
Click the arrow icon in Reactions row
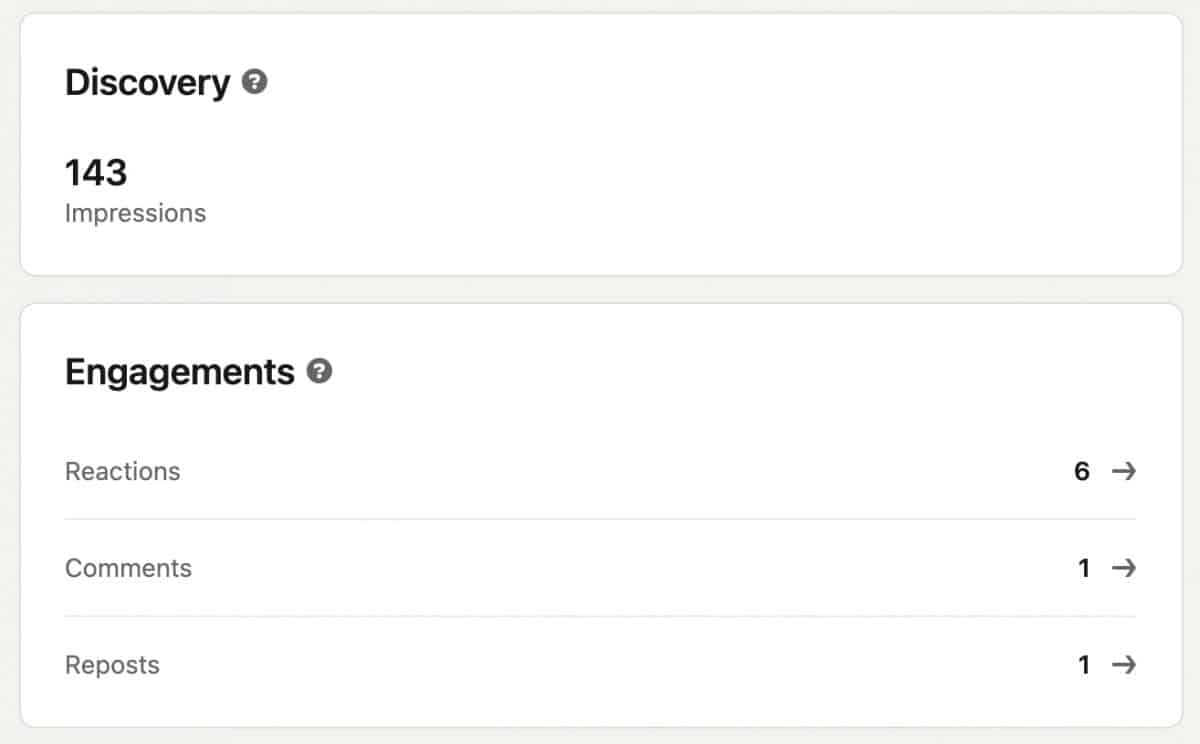[1124, 471]
